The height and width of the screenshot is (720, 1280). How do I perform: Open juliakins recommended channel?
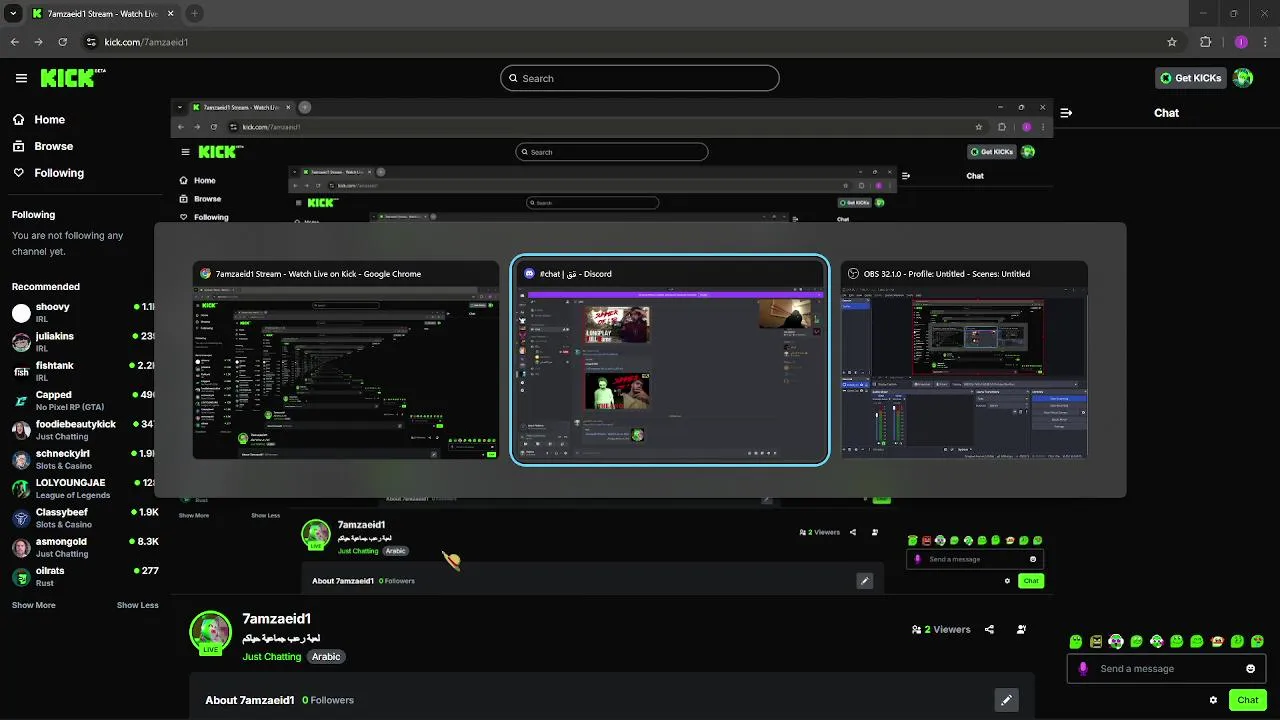click(85, 342)
